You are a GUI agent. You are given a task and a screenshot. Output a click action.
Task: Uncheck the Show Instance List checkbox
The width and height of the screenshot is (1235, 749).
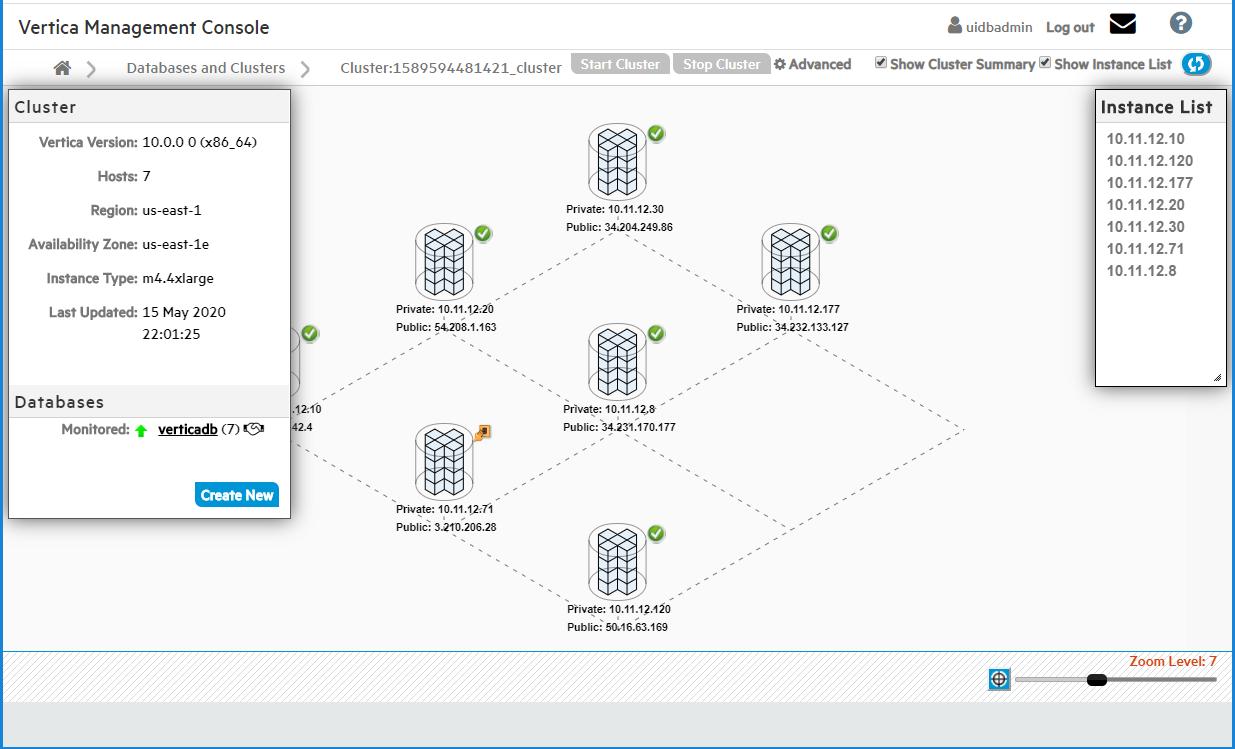pos(1045,62)
